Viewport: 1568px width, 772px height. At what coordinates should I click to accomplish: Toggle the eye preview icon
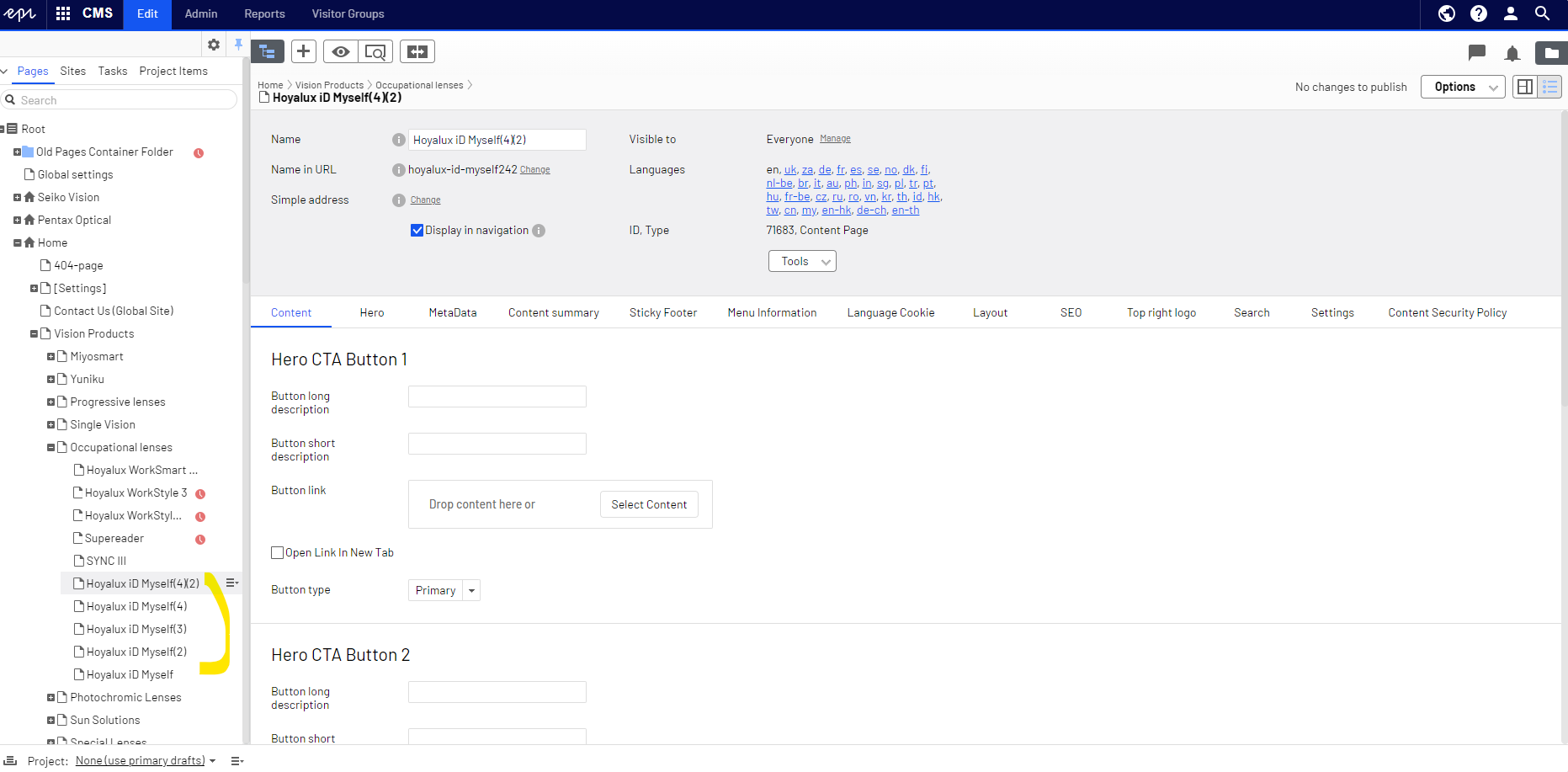341,52
